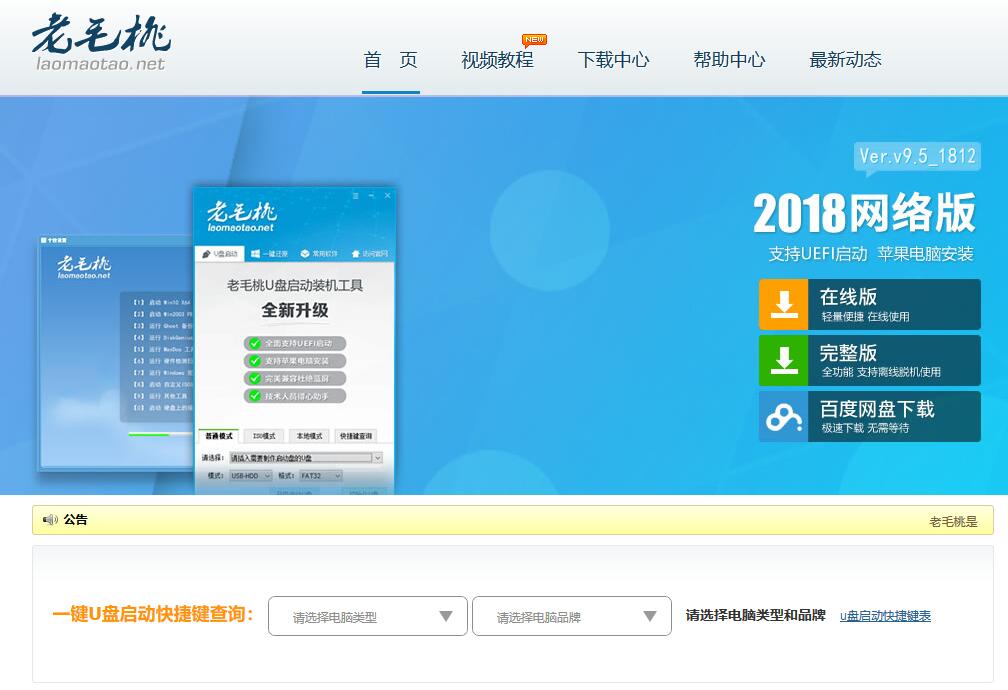Click the green check next to 技术人员贴心助手

pos(255,395)
